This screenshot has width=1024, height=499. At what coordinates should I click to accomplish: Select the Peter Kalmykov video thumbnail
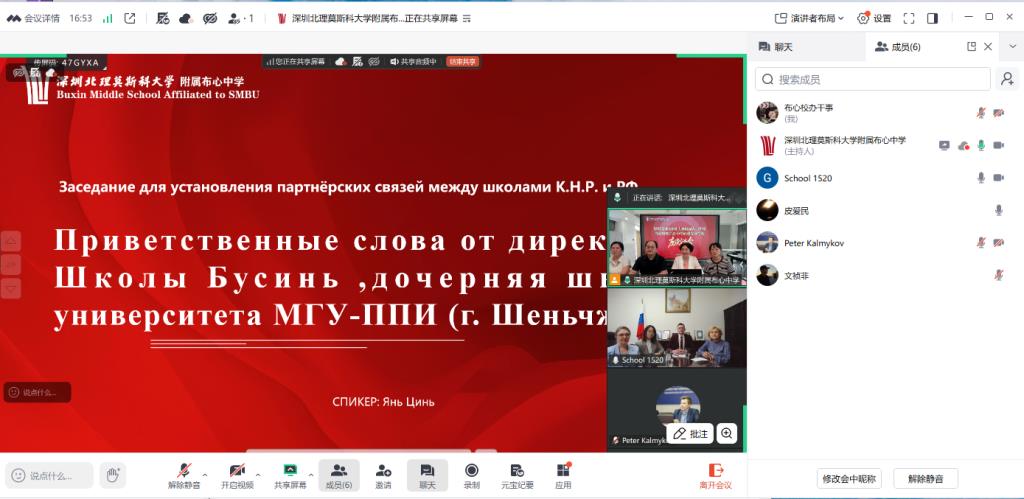point(677,410)
